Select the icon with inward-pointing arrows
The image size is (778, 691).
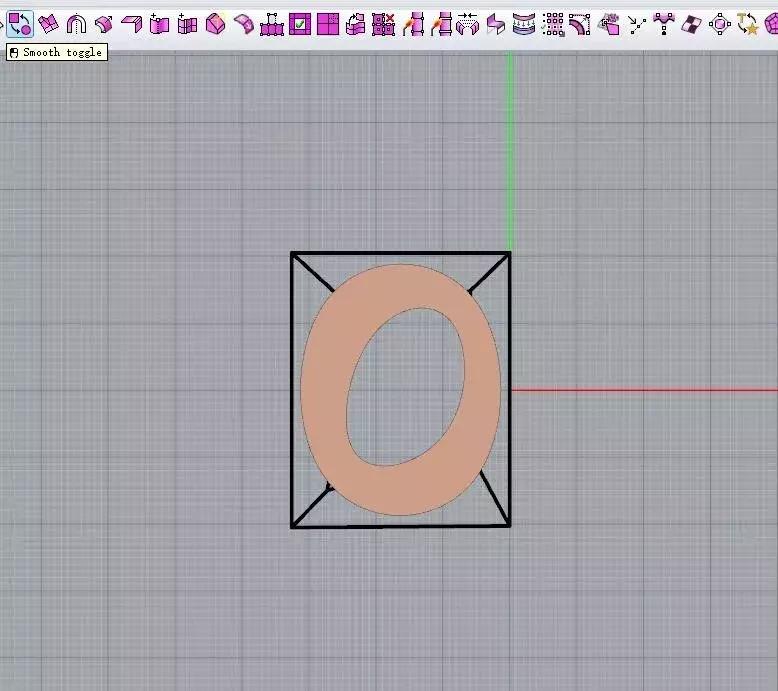click(467, 24)
